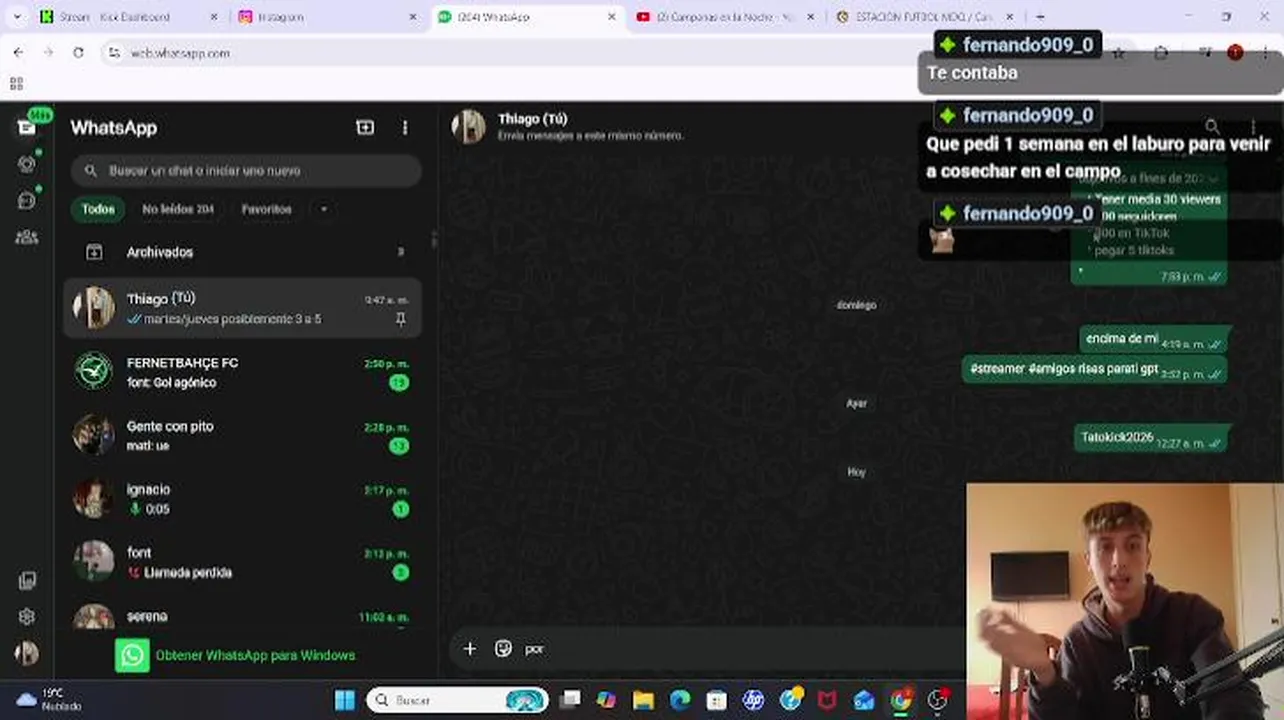The height and width of the screenshot is (720, 1284).
Task: Open Microsoft Store on the taskbar
Action: point(717,700)
